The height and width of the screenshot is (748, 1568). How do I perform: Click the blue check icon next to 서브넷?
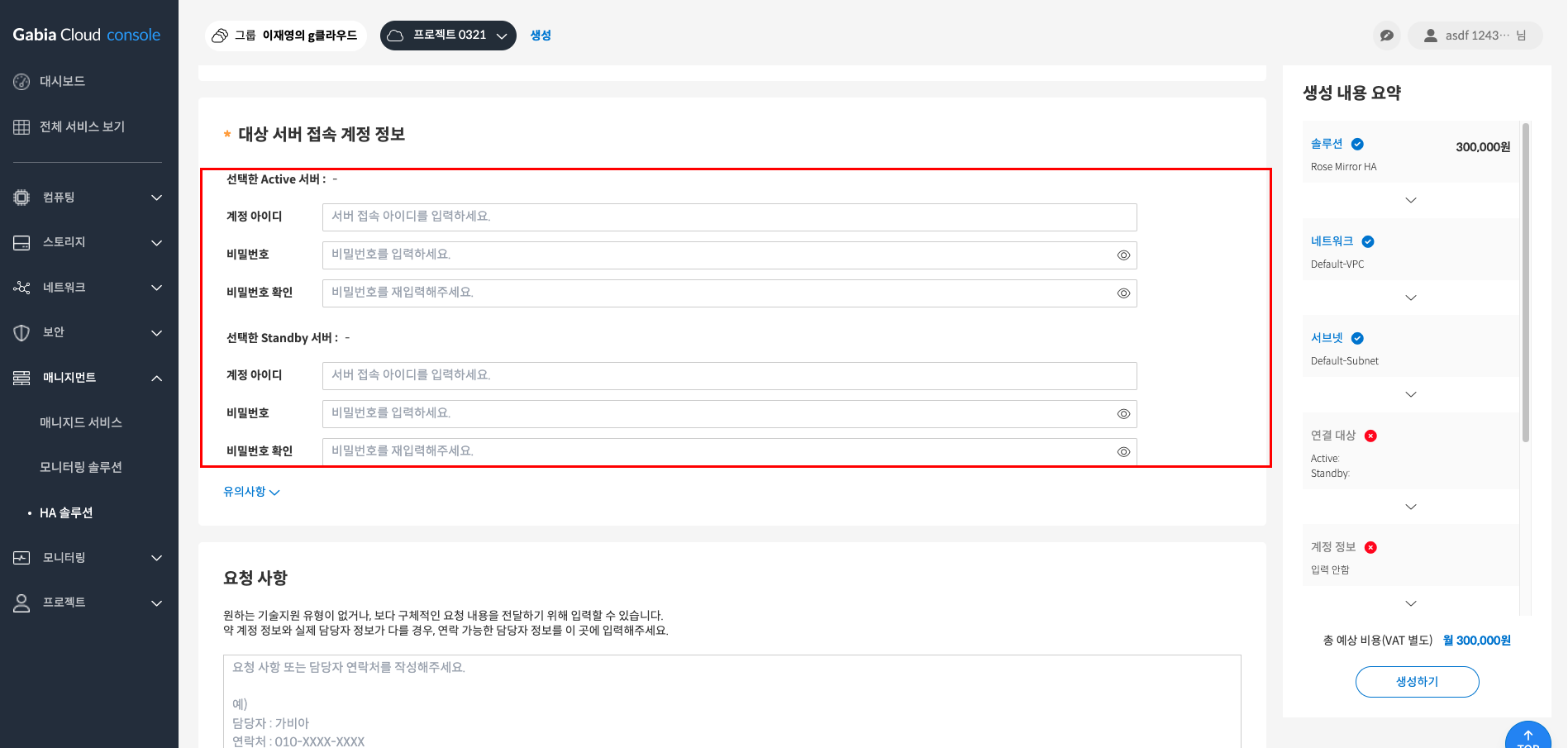tap(1357, 338)
